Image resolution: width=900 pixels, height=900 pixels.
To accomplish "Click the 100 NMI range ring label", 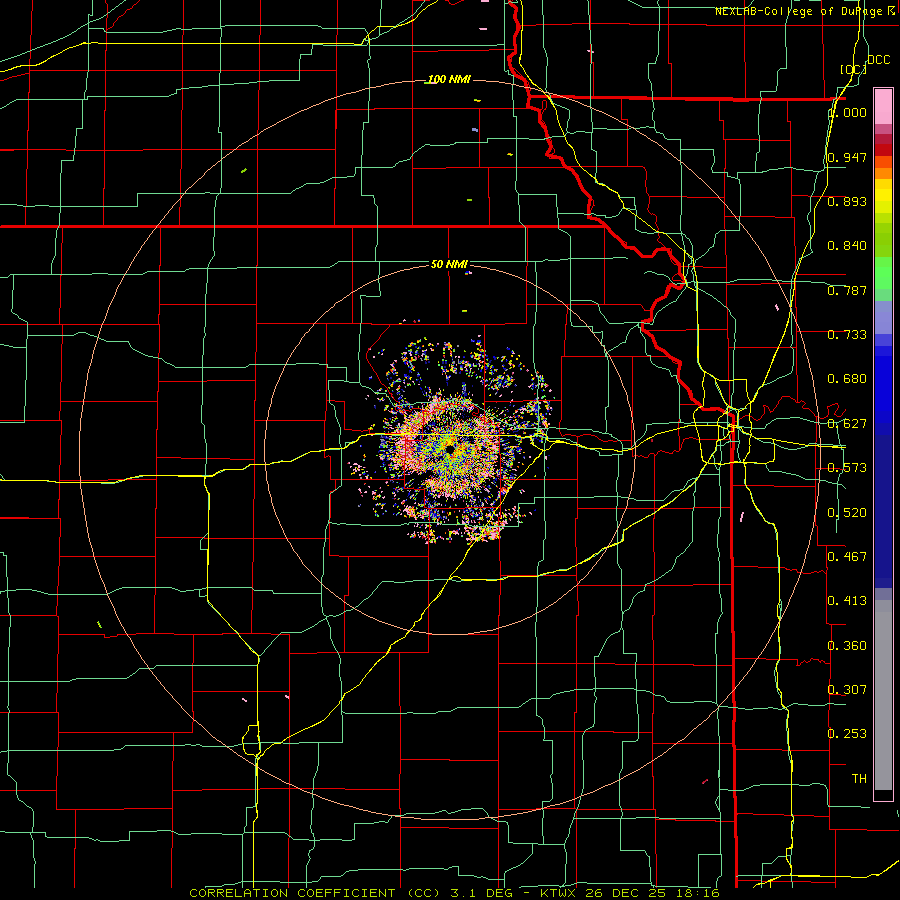I will [x=449, y=79].
